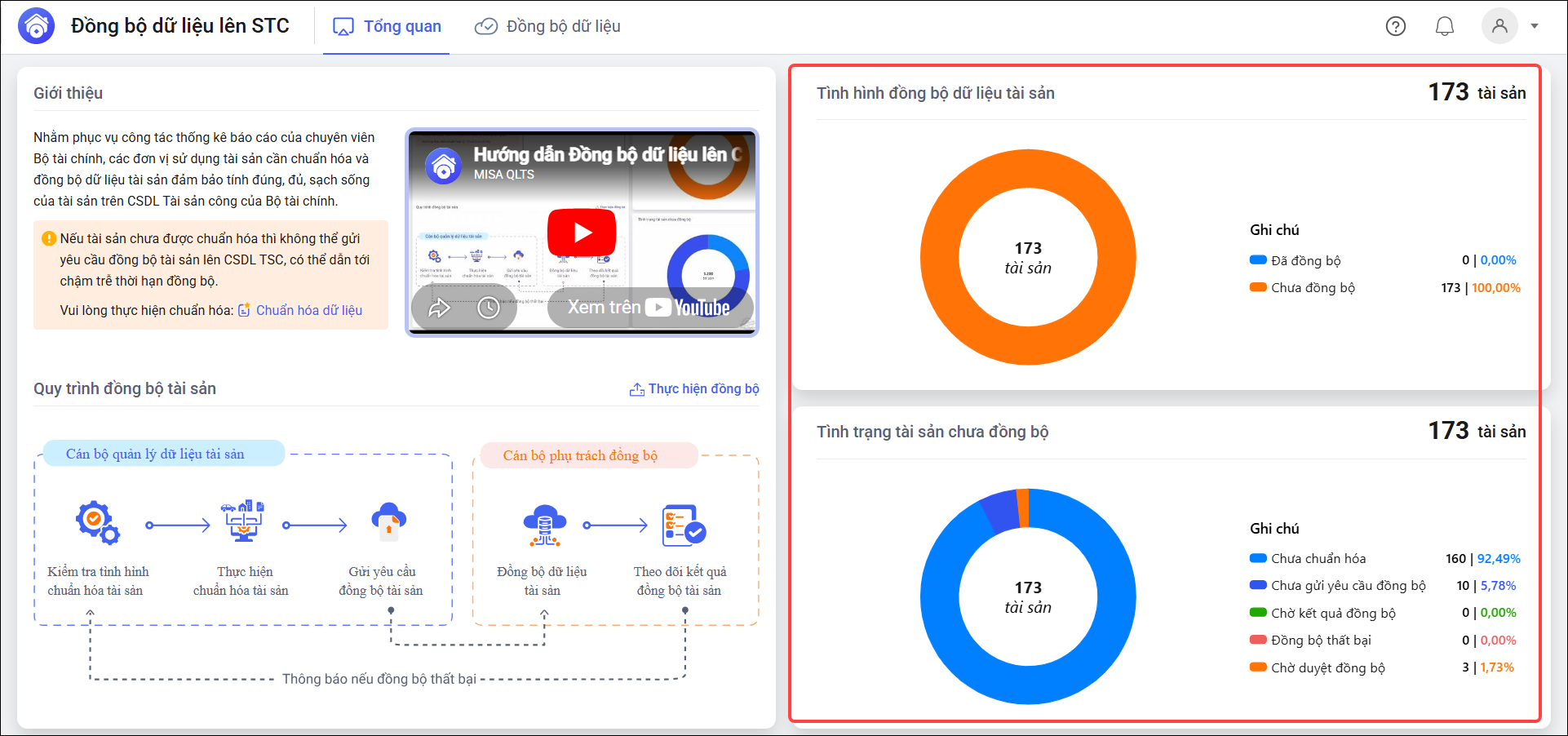
Task: Play the YouTube tutorial video
Action: tap(582, 233)
